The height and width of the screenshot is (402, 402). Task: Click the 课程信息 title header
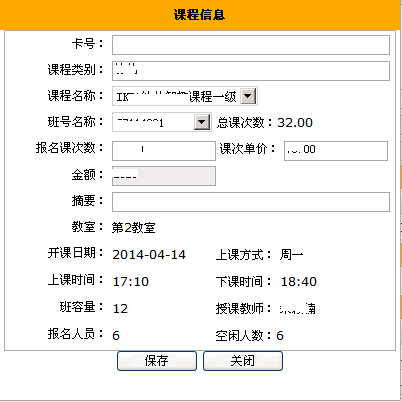click(199, 15)
